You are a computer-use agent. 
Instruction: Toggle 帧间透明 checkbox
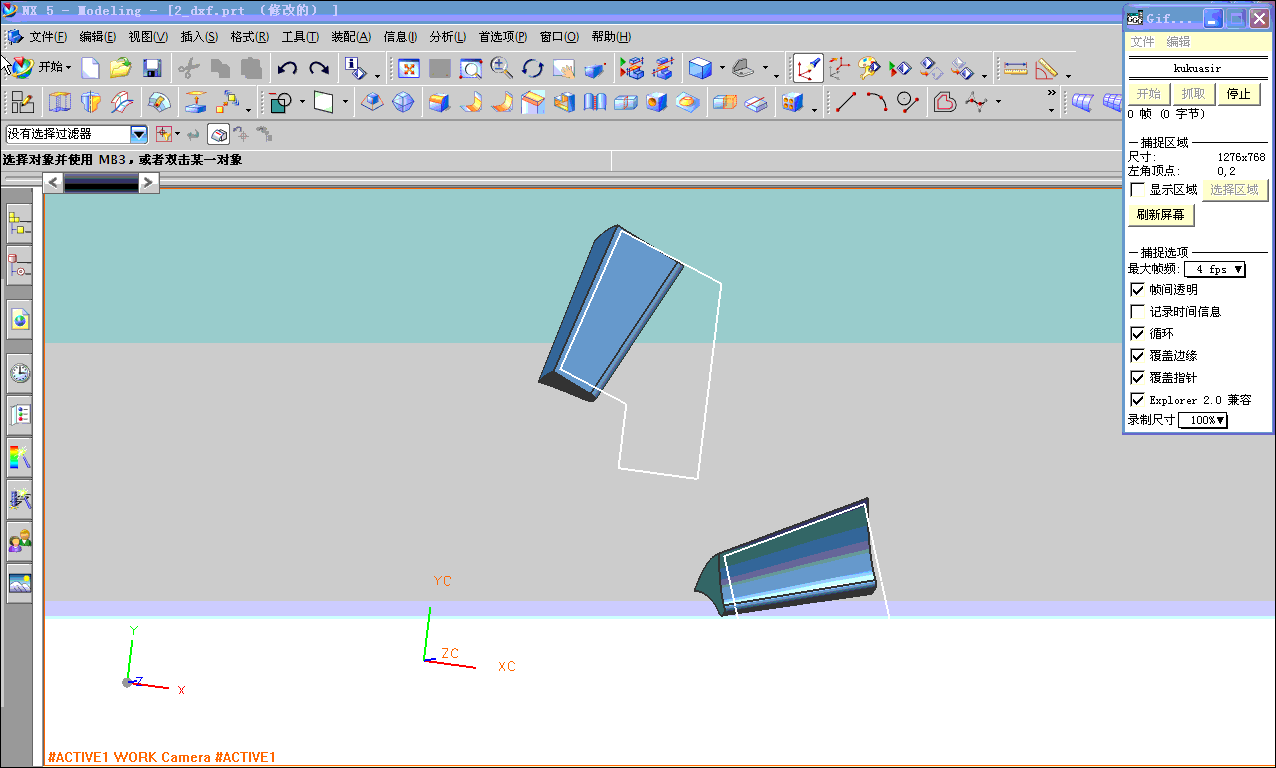tap(1137, 290)
